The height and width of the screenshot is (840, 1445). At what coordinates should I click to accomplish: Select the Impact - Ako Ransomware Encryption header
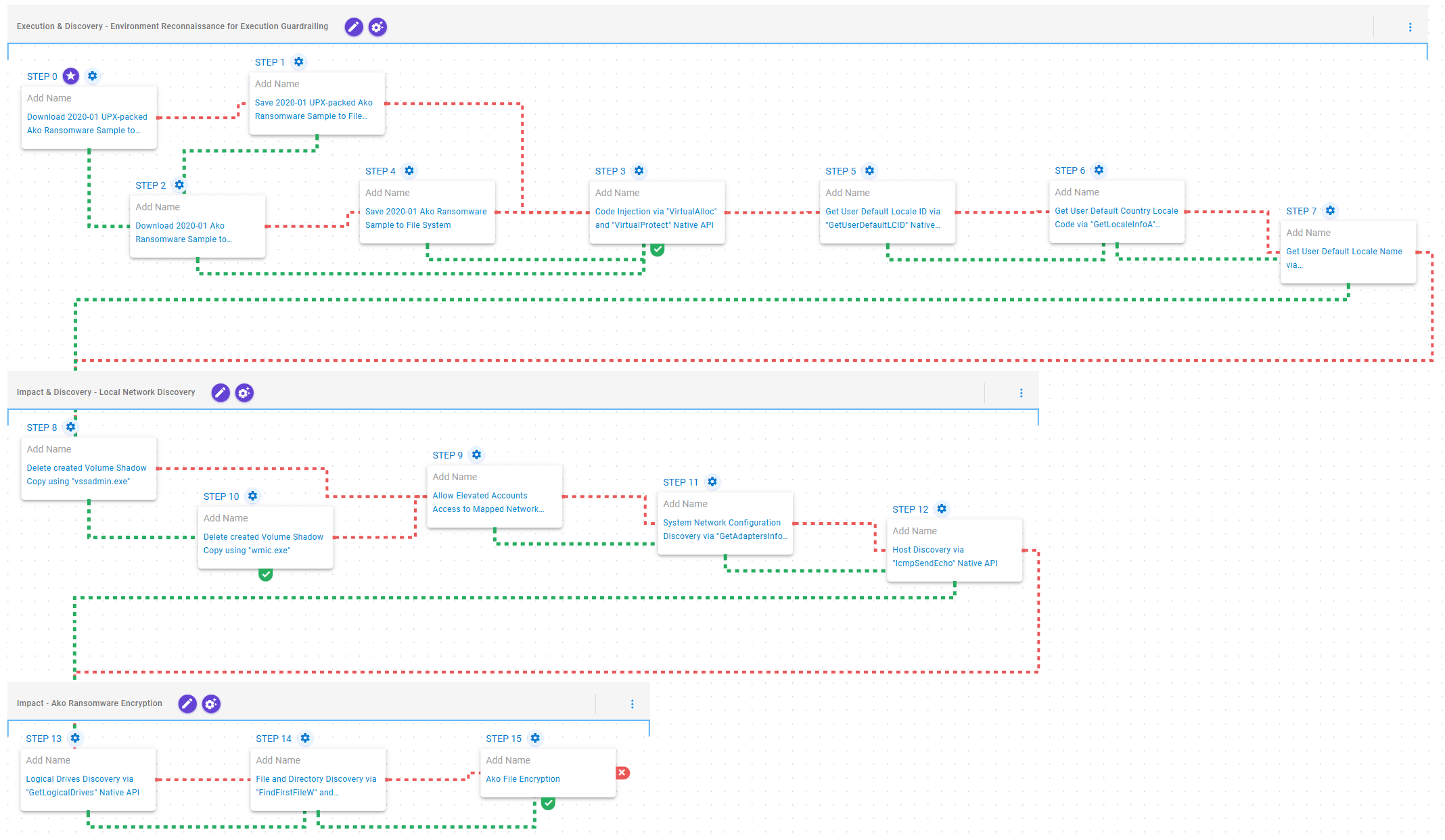pos(89,703)
